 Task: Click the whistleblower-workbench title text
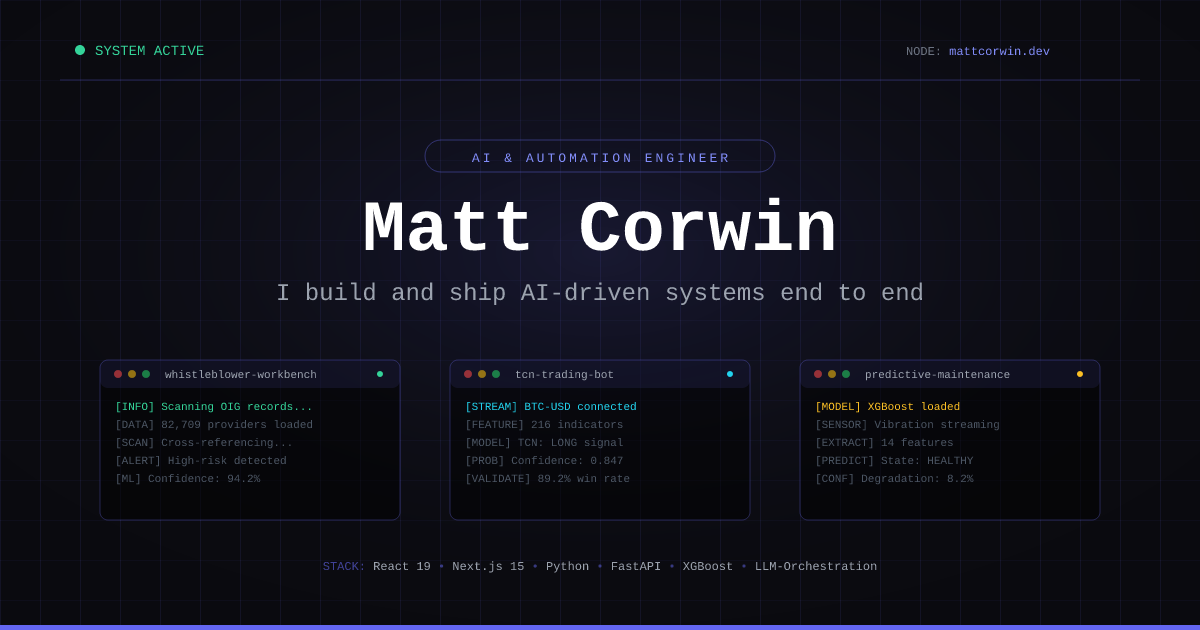241,375
